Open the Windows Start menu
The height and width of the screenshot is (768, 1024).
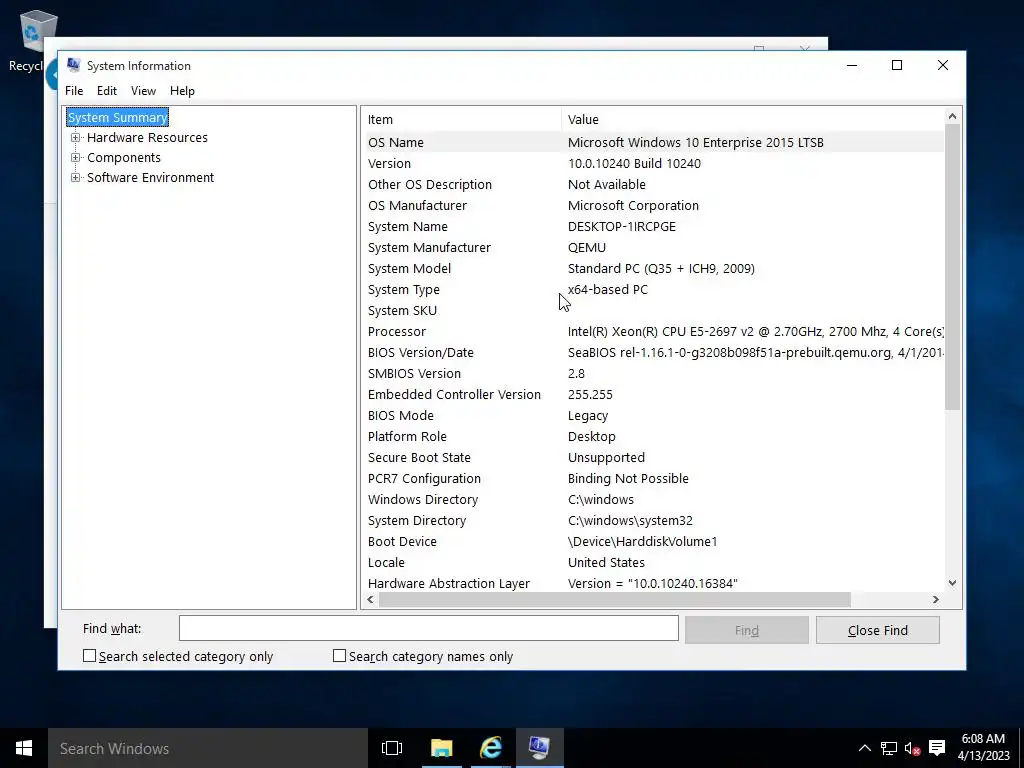tap(24, 748)
